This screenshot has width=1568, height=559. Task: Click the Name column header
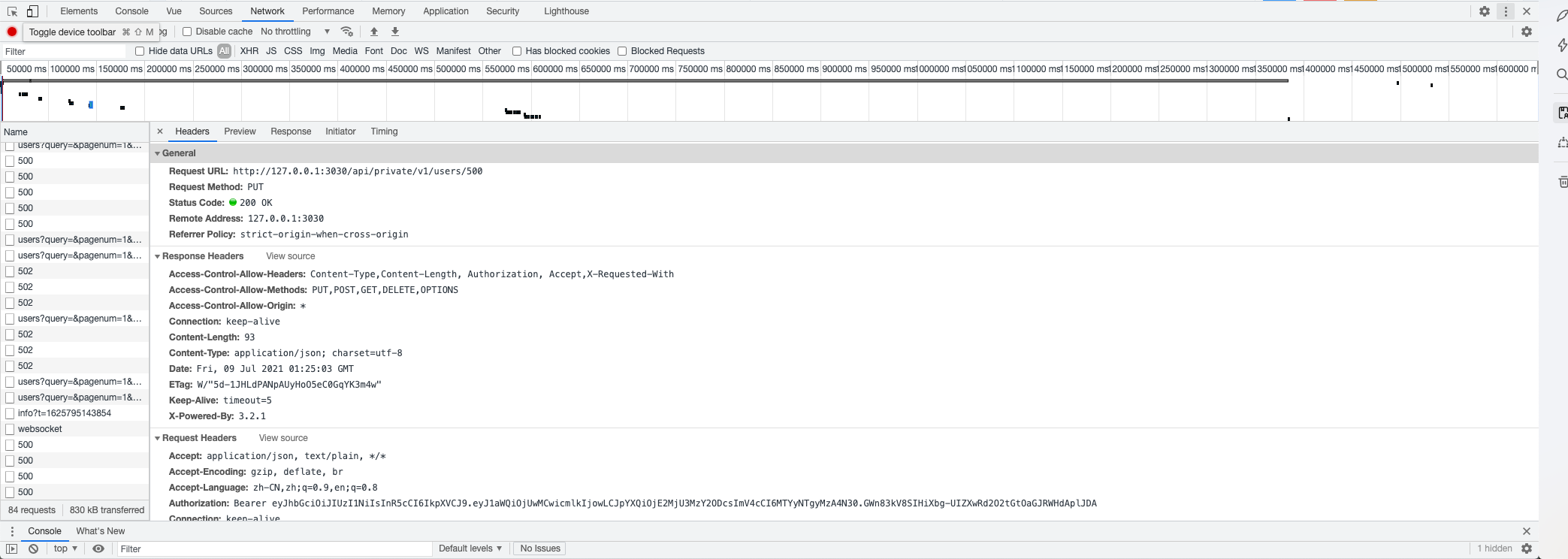tap(75, 132)
